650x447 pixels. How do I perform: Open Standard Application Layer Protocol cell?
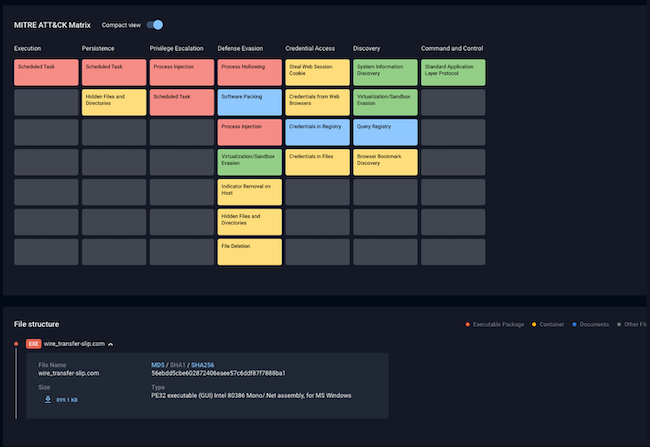453,73
